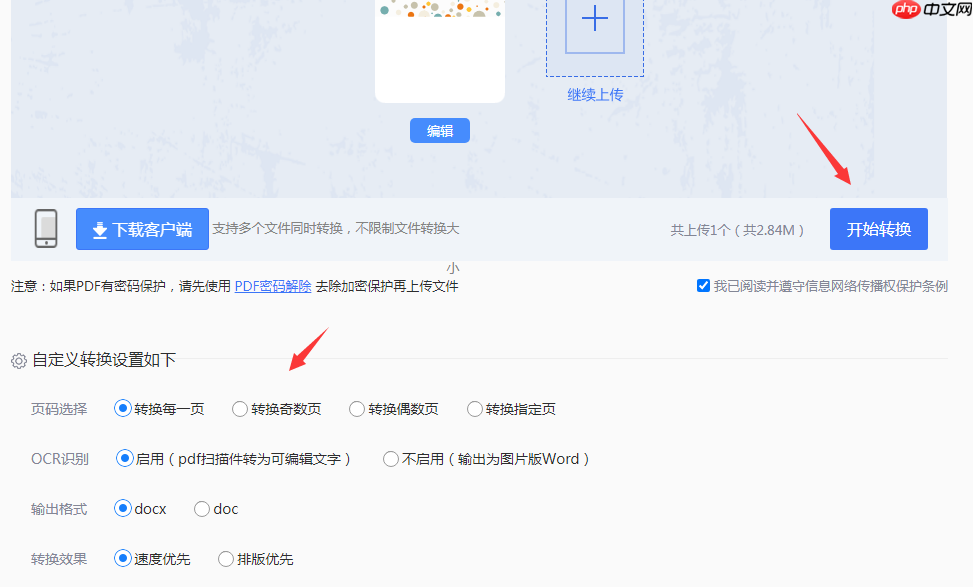Select 排版优先 conversion effect
The image size is (973, 587).
click(x=226, y=559)
